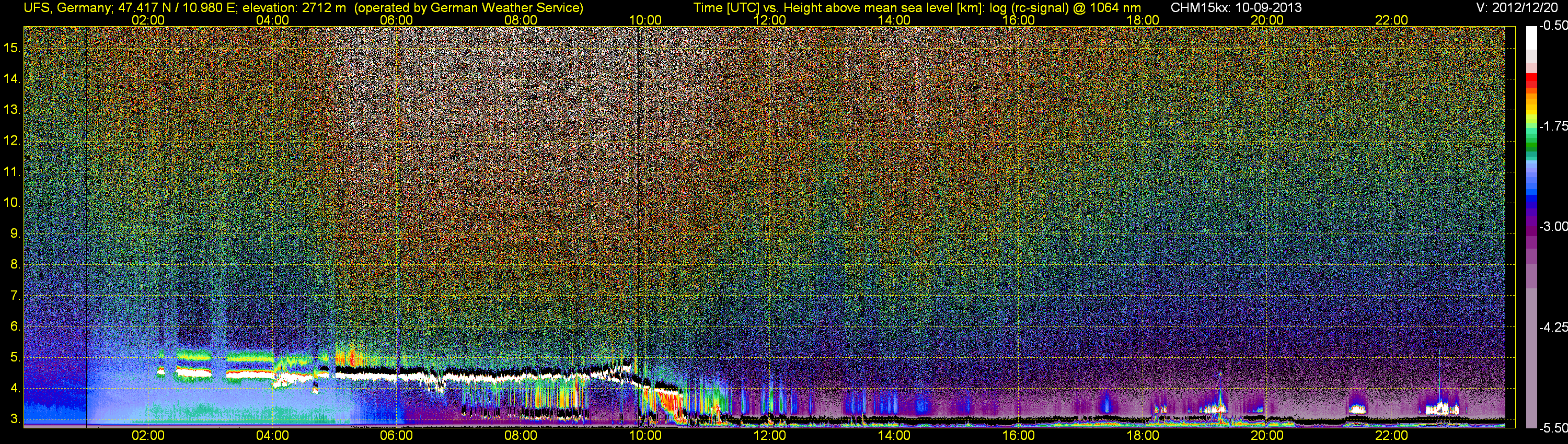Select the 18:00 label on the top time axis
1568x444 pixels.
(1143, 20)
